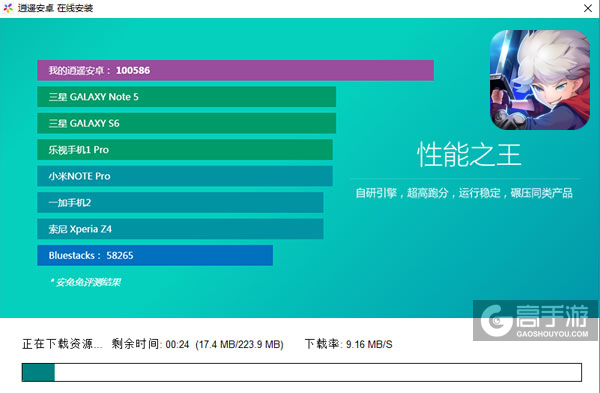Click the 三星 GALAXY S6 bar
Viewport: 600px width, 393px height.
(x=187, y=123)
